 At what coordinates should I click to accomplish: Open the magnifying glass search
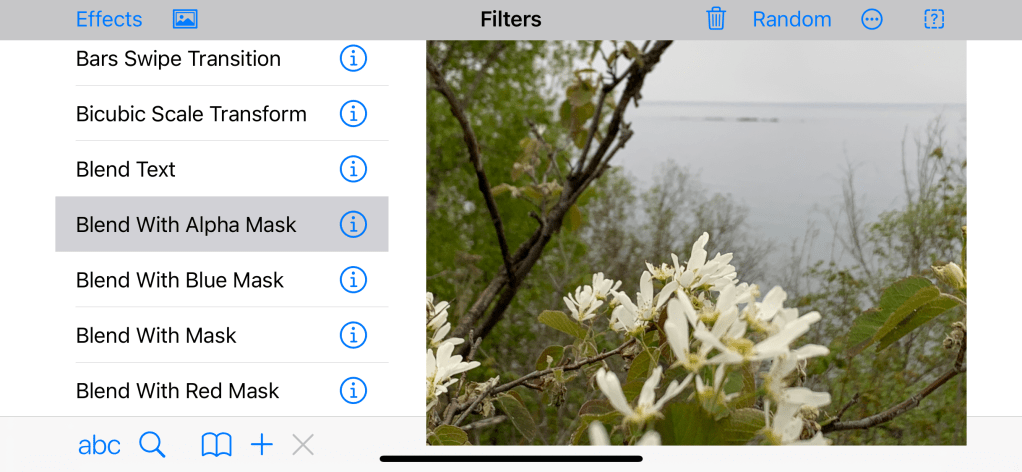tap(153, 445)
